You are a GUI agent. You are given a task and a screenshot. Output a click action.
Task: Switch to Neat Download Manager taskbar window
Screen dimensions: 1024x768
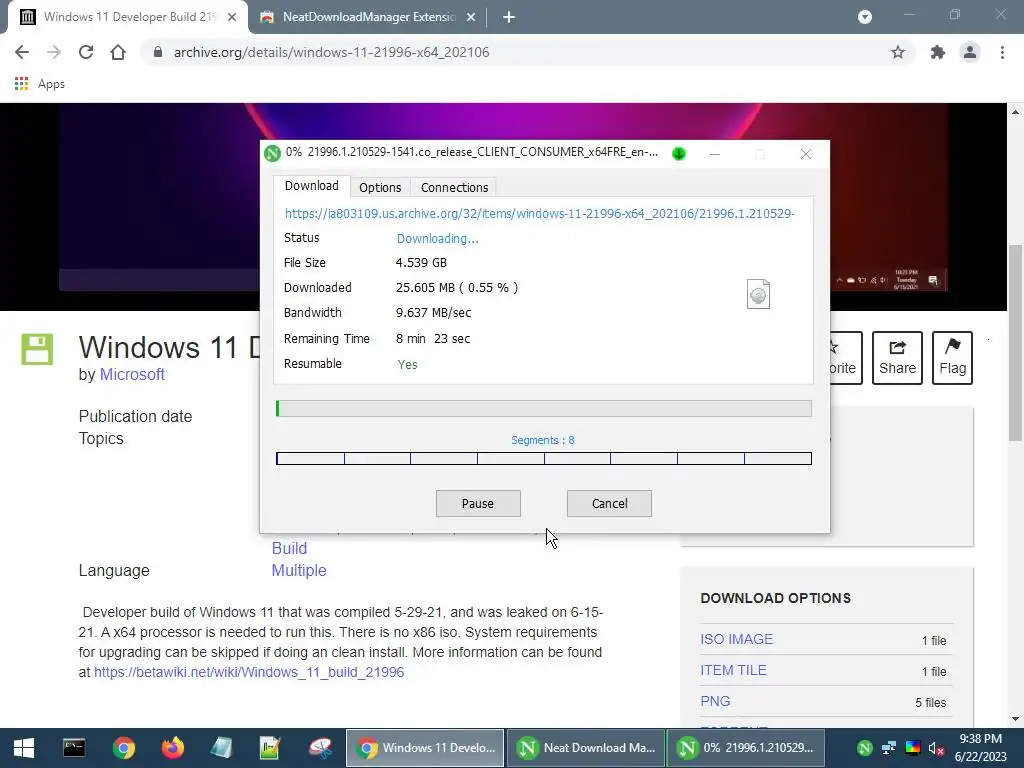point(586,748)
